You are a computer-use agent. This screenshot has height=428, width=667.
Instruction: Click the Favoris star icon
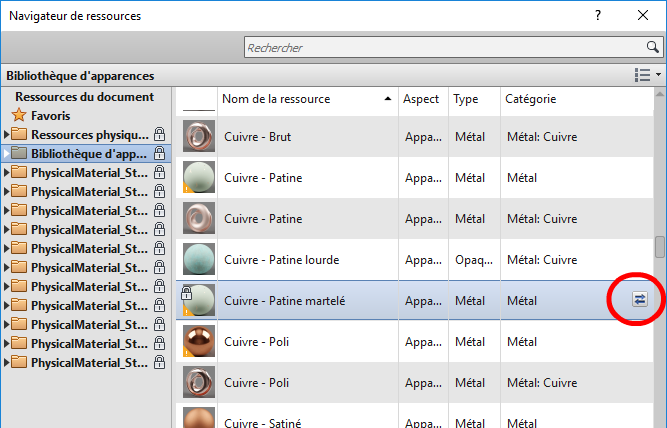pos(18,115)
